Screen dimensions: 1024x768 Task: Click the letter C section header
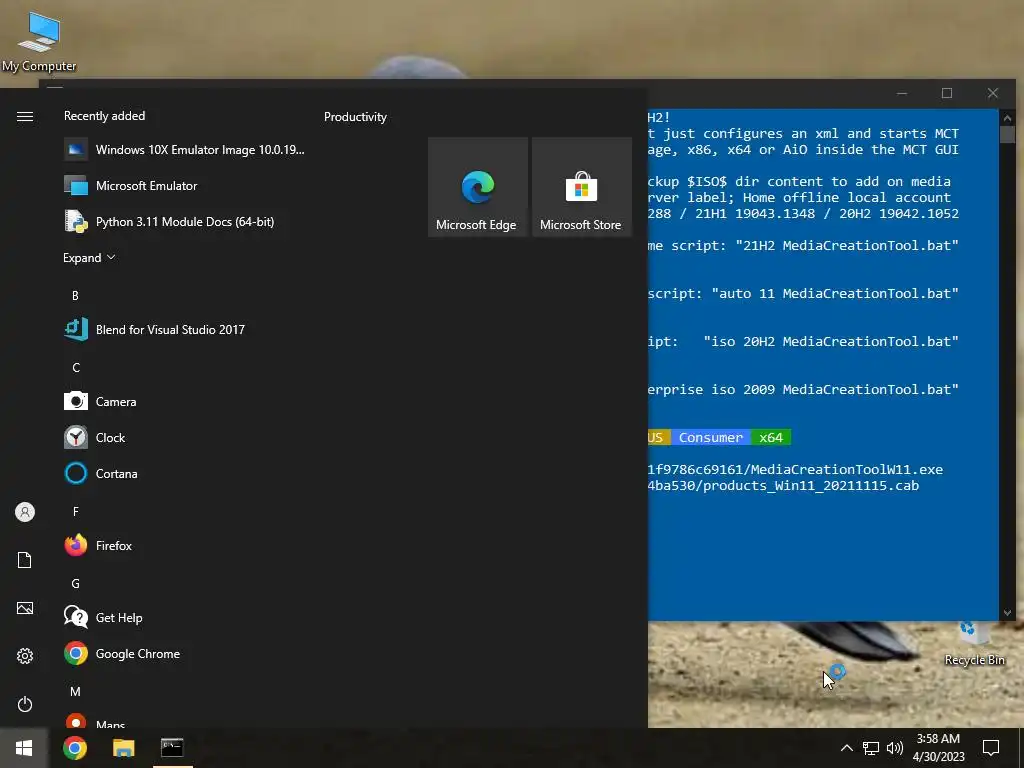point(76,368)
